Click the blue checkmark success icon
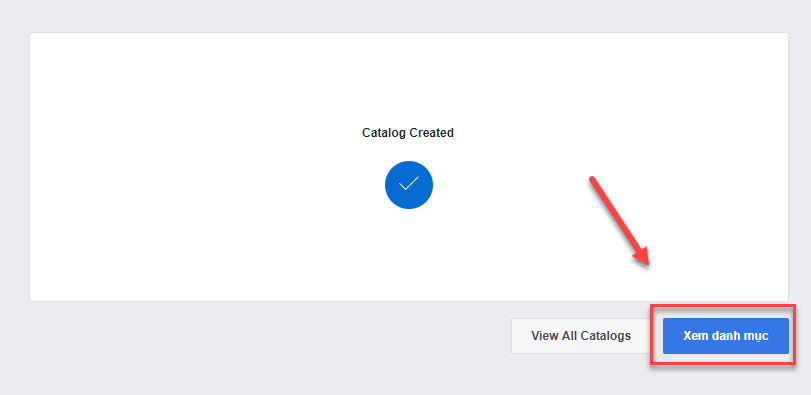Image resolution: width=811 pixels, height=395 pixels. click(409, 185)
